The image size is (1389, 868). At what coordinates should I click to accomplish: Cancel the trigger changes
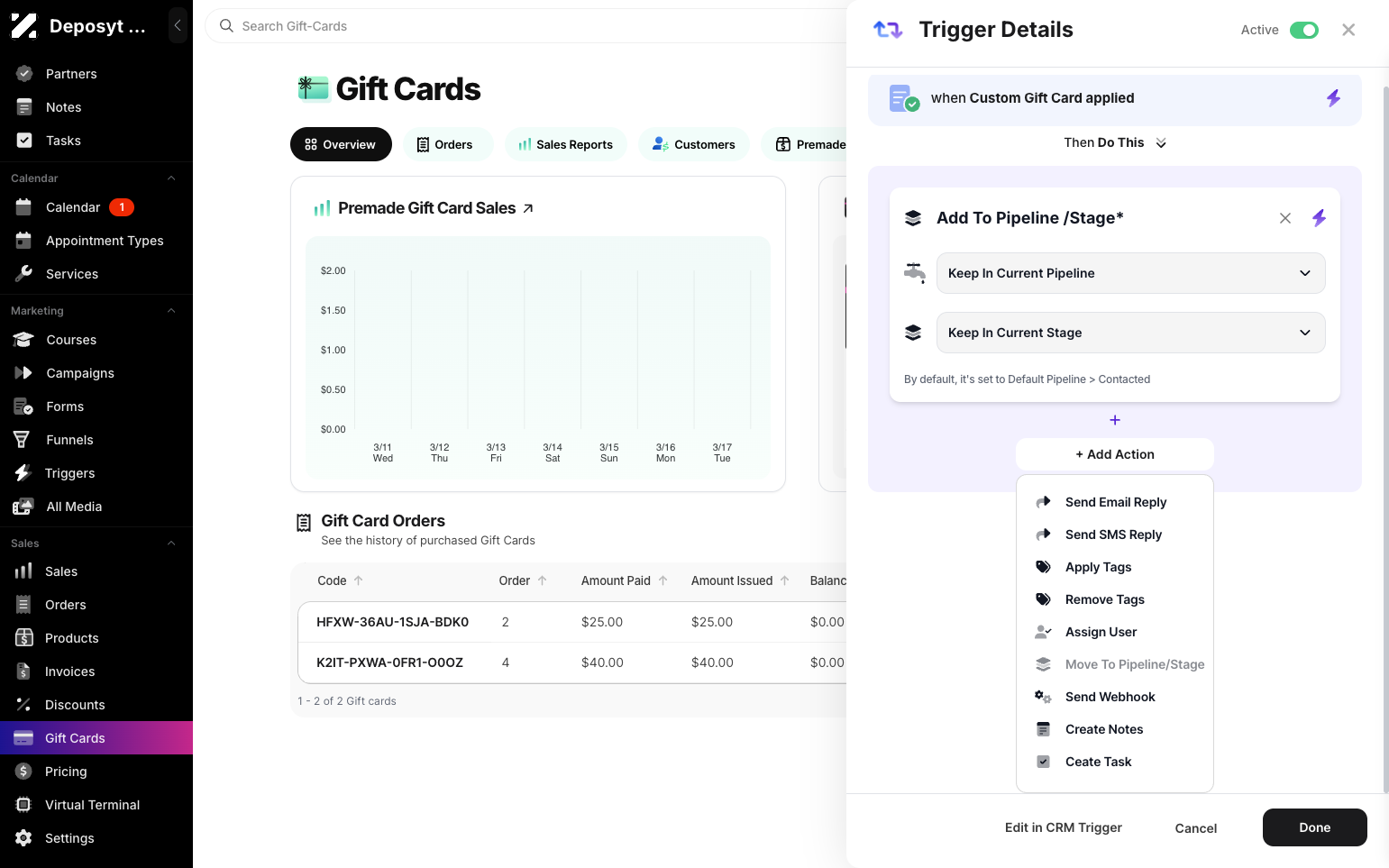(1196, 828)
